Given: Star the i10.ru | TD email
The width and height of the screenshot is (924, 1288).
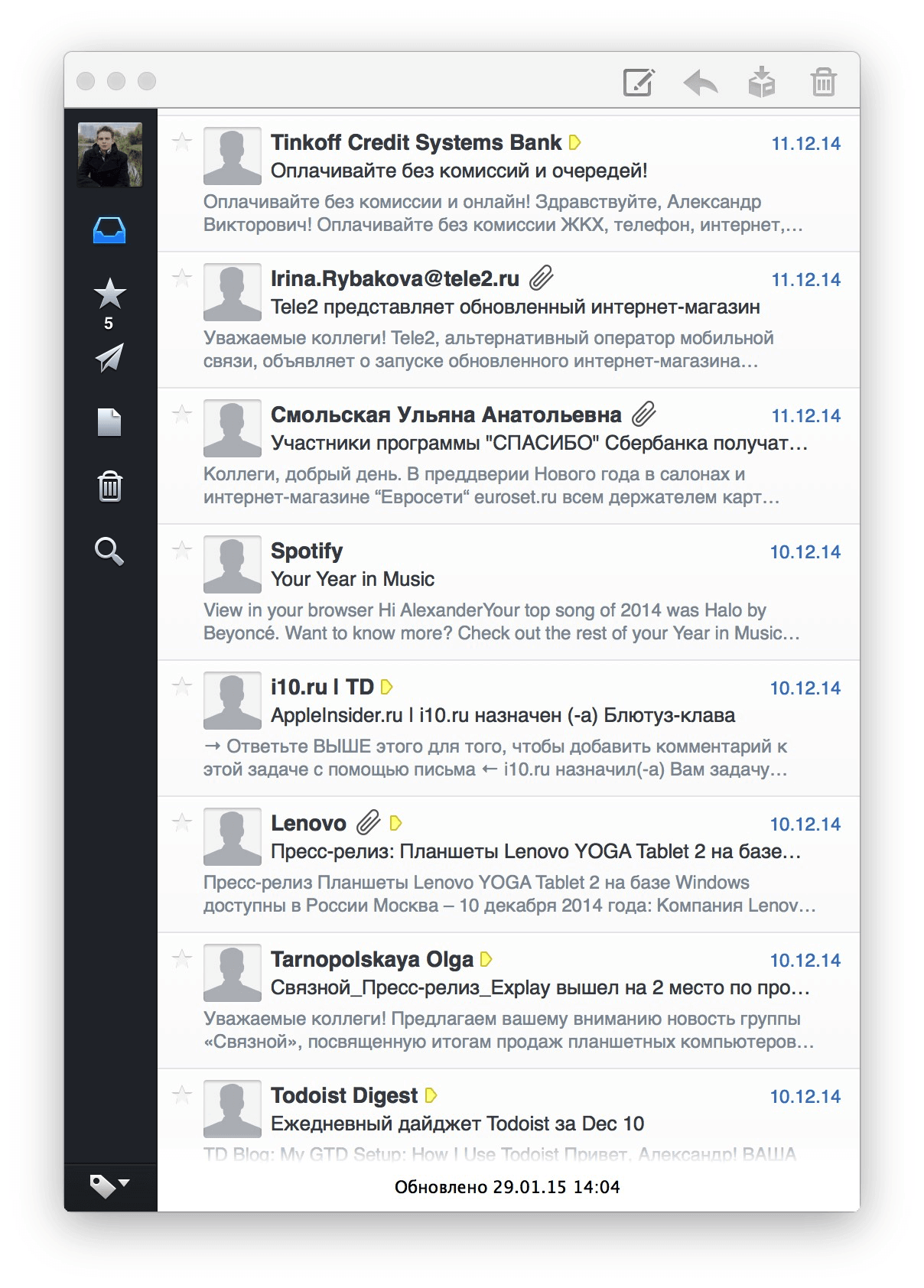Looking at the screenshot, I should (x=182, y=687).
